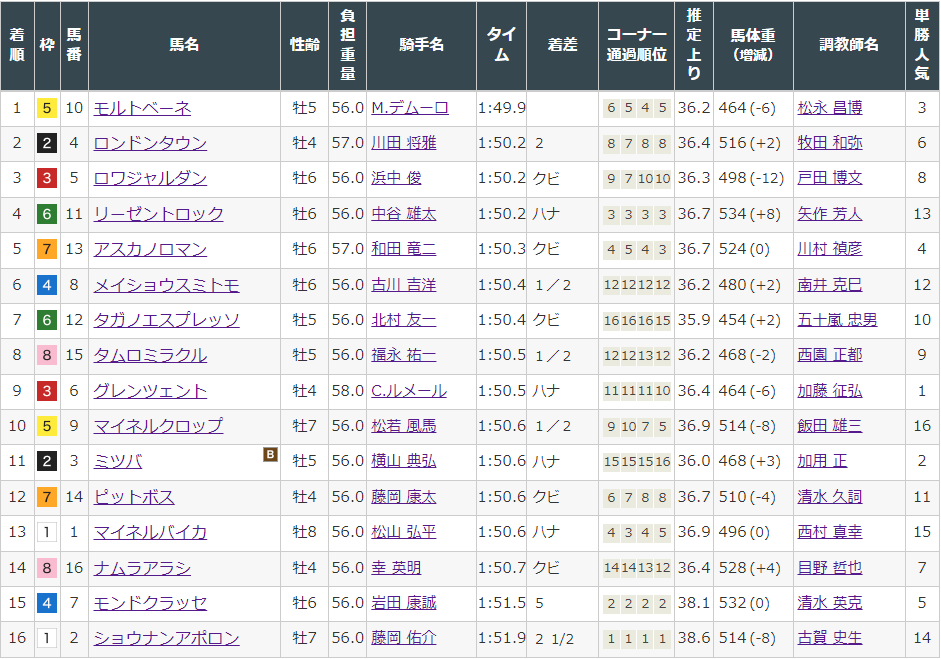Click orange frame 7 badge in アスカノロマン row
This screenshot has width=941, height=659.
(x=47, y=250)
